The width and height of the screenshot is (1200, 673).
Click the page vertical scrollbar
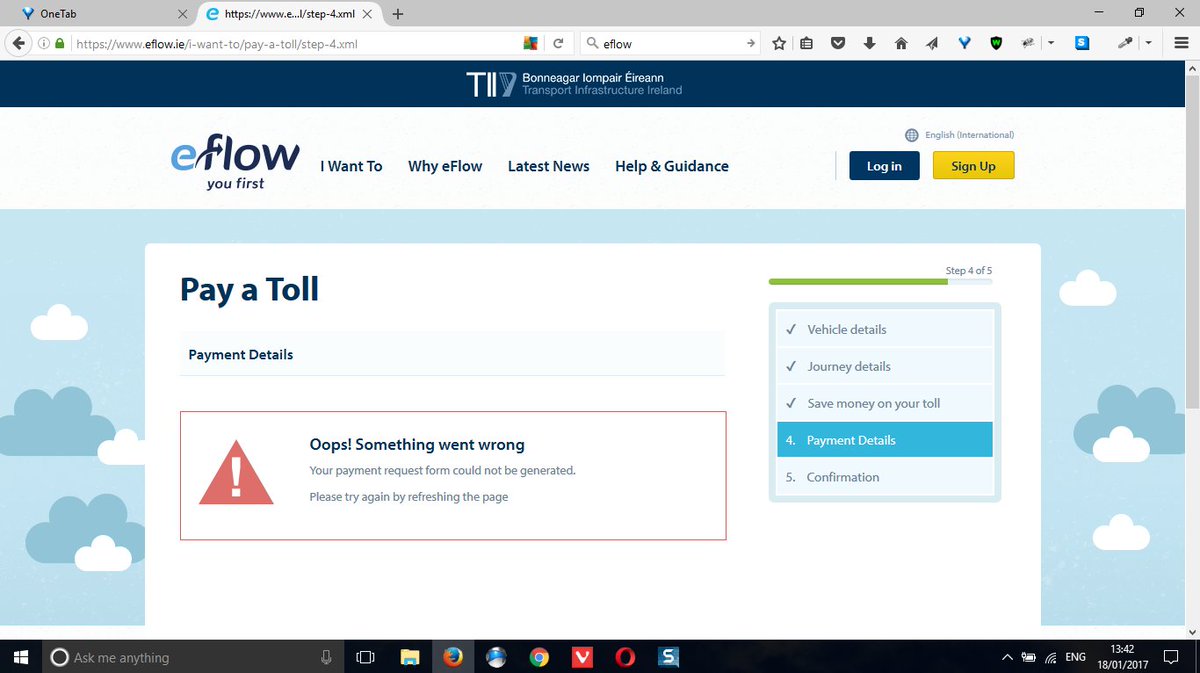[x=1192, y=240]
